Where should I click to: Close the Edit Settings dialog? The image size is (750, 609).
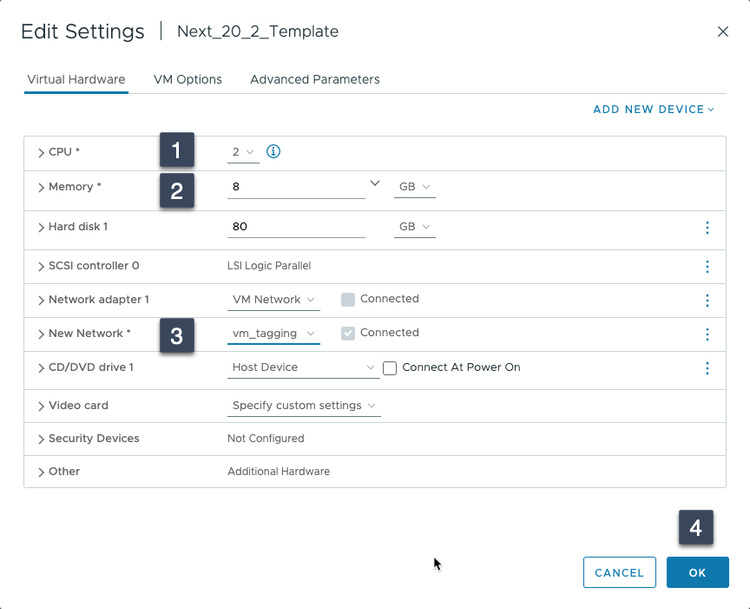coord(723,32)
